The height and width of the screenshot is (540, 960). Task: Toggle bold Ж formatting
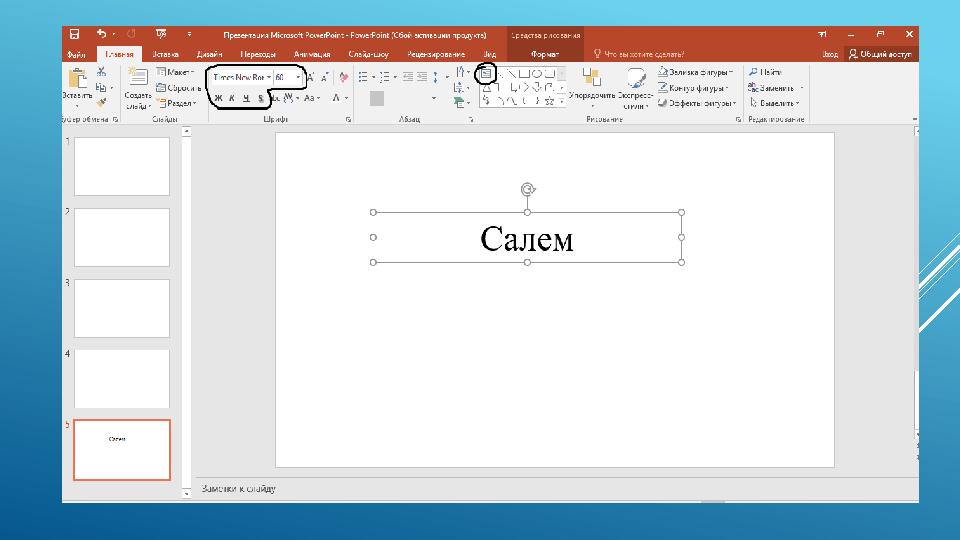pyautogui.click(x=218, y=98)
